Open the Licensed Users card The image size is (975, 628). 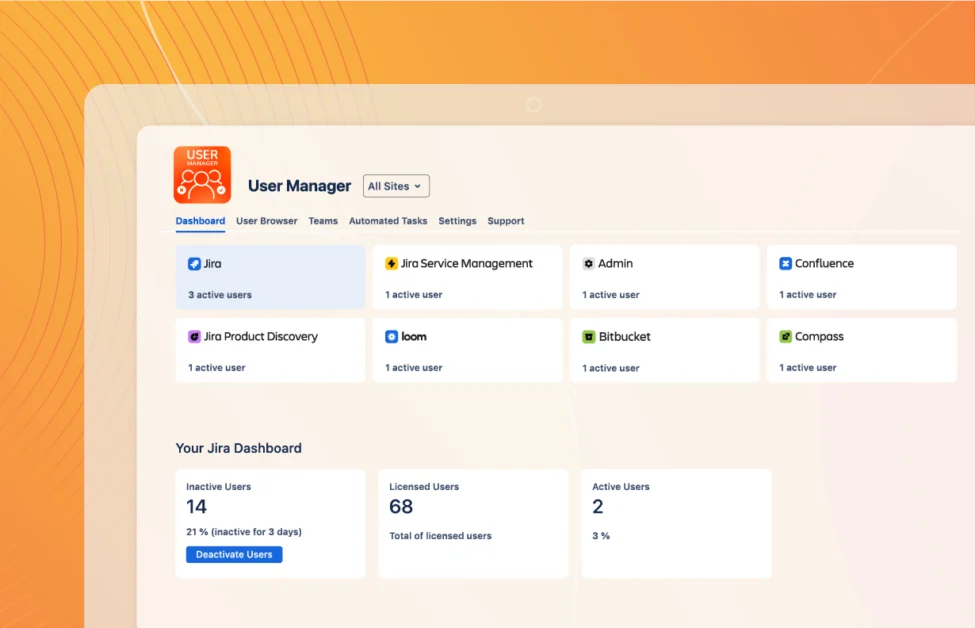click(473, 523)
